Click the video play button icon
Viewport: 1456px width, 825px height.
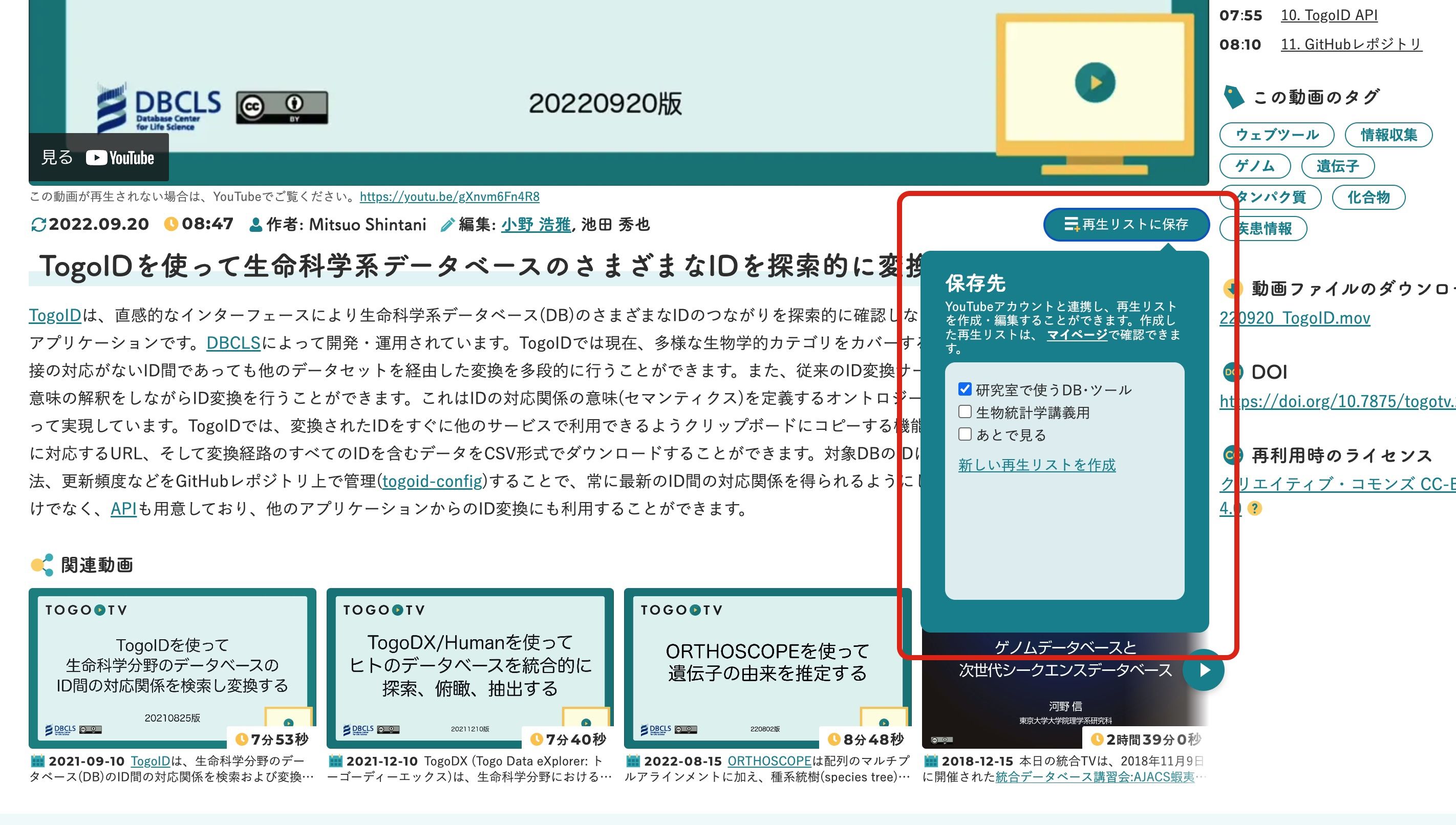pos(1095,83)
